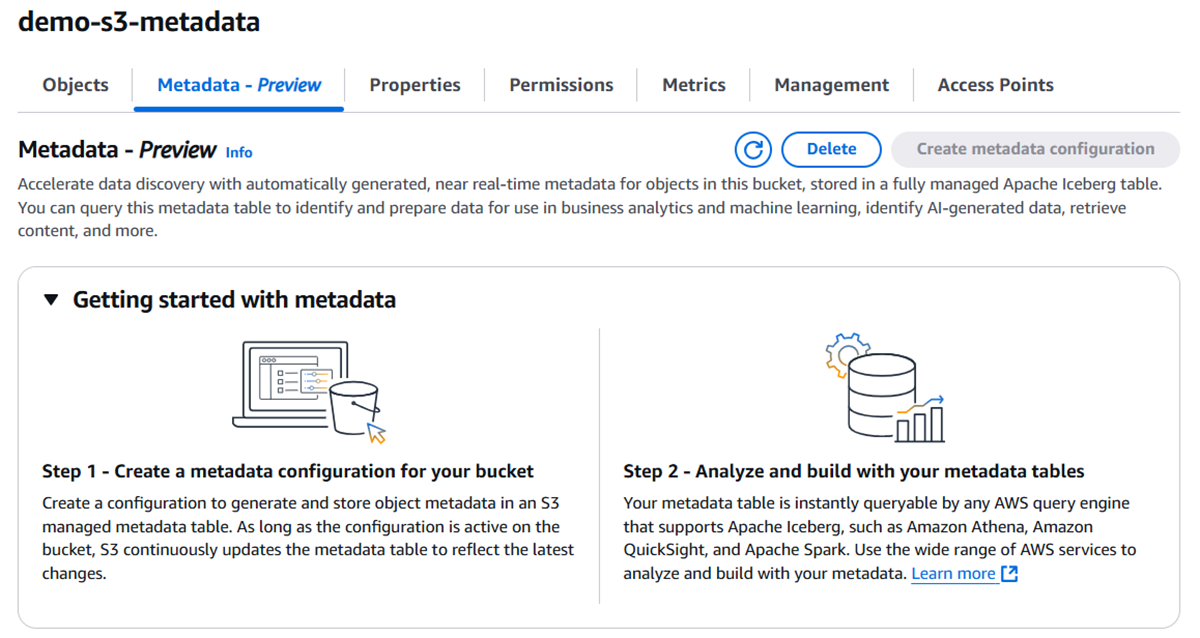
Task: Click the external link icon after Learn more
Action: click(x=1009, y=574)
